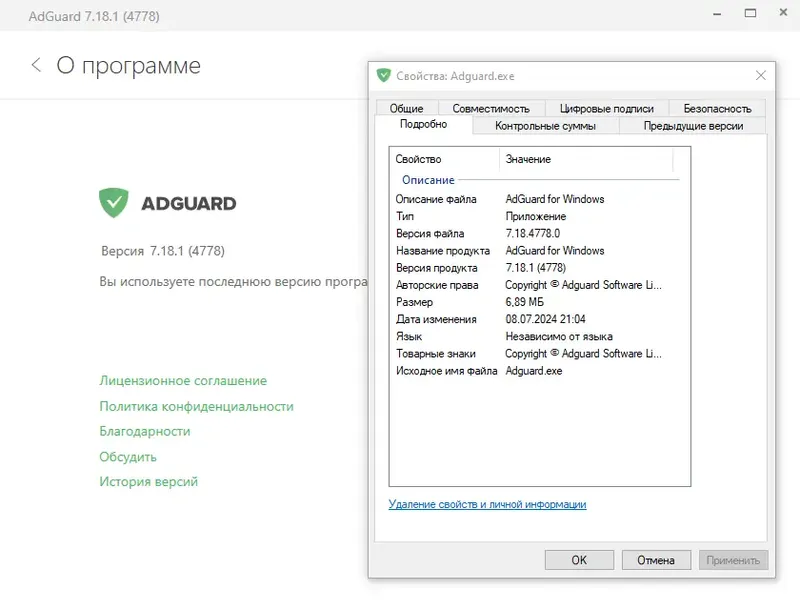Select the Язык property row
Image resolution: width=800 pixels, height=610 pixels.
pyautogui.click(x=537, y=337)
